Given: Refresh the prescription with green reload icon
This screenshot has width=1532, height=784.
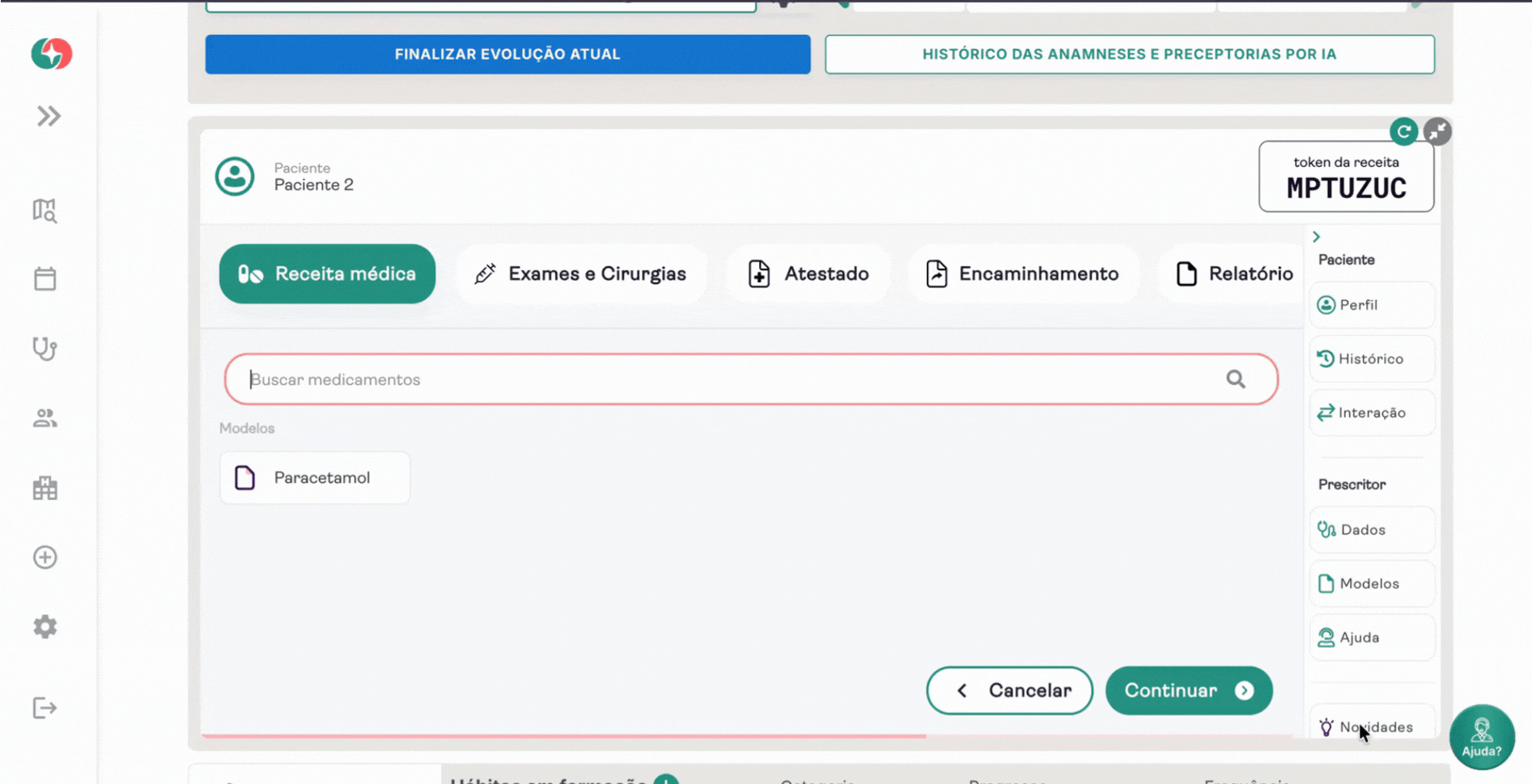Looking at the screenshot, I should pyautogui.click(x=1403, y=131).
